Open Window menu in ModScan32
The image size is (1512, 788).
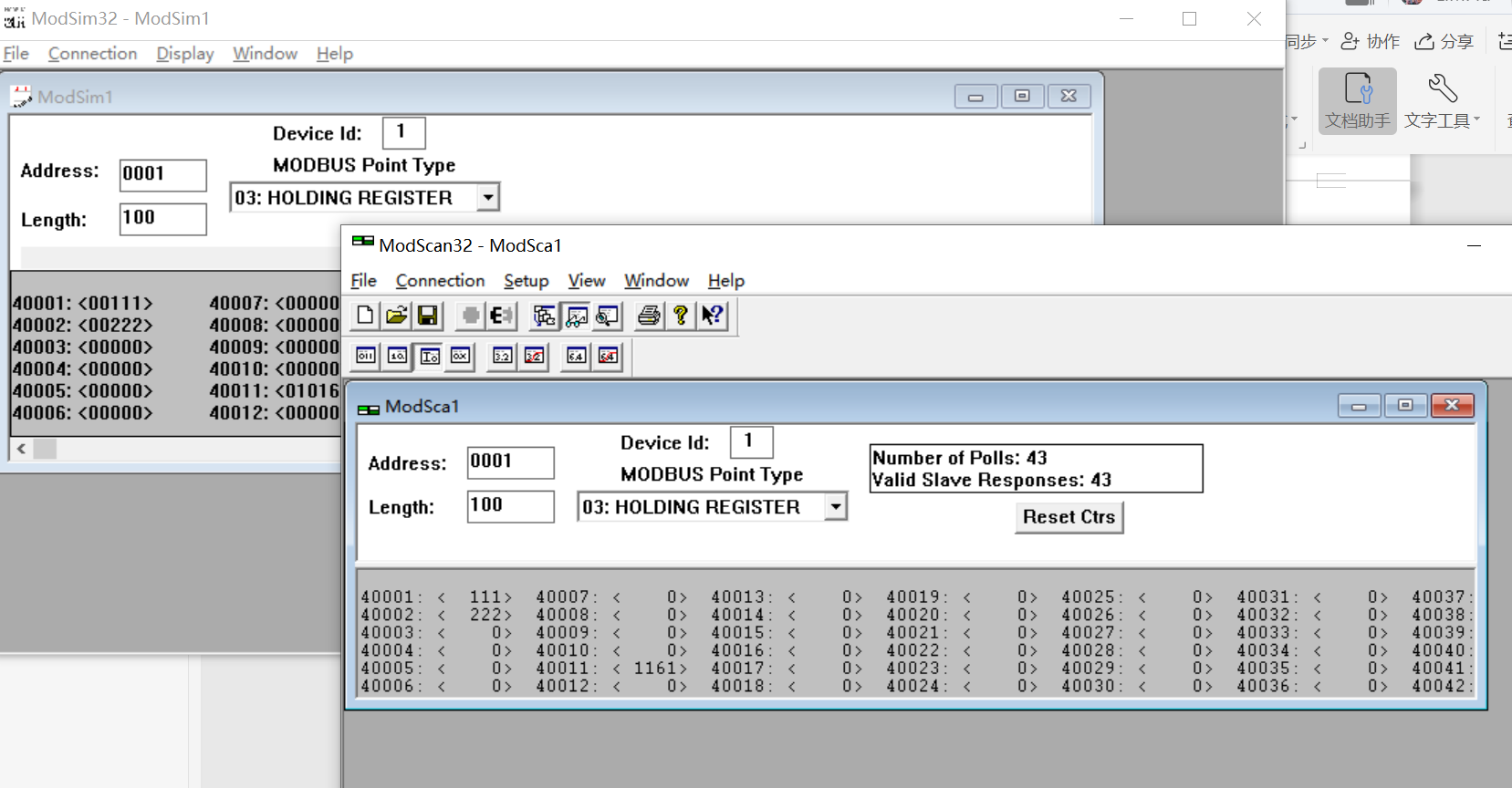656,281
